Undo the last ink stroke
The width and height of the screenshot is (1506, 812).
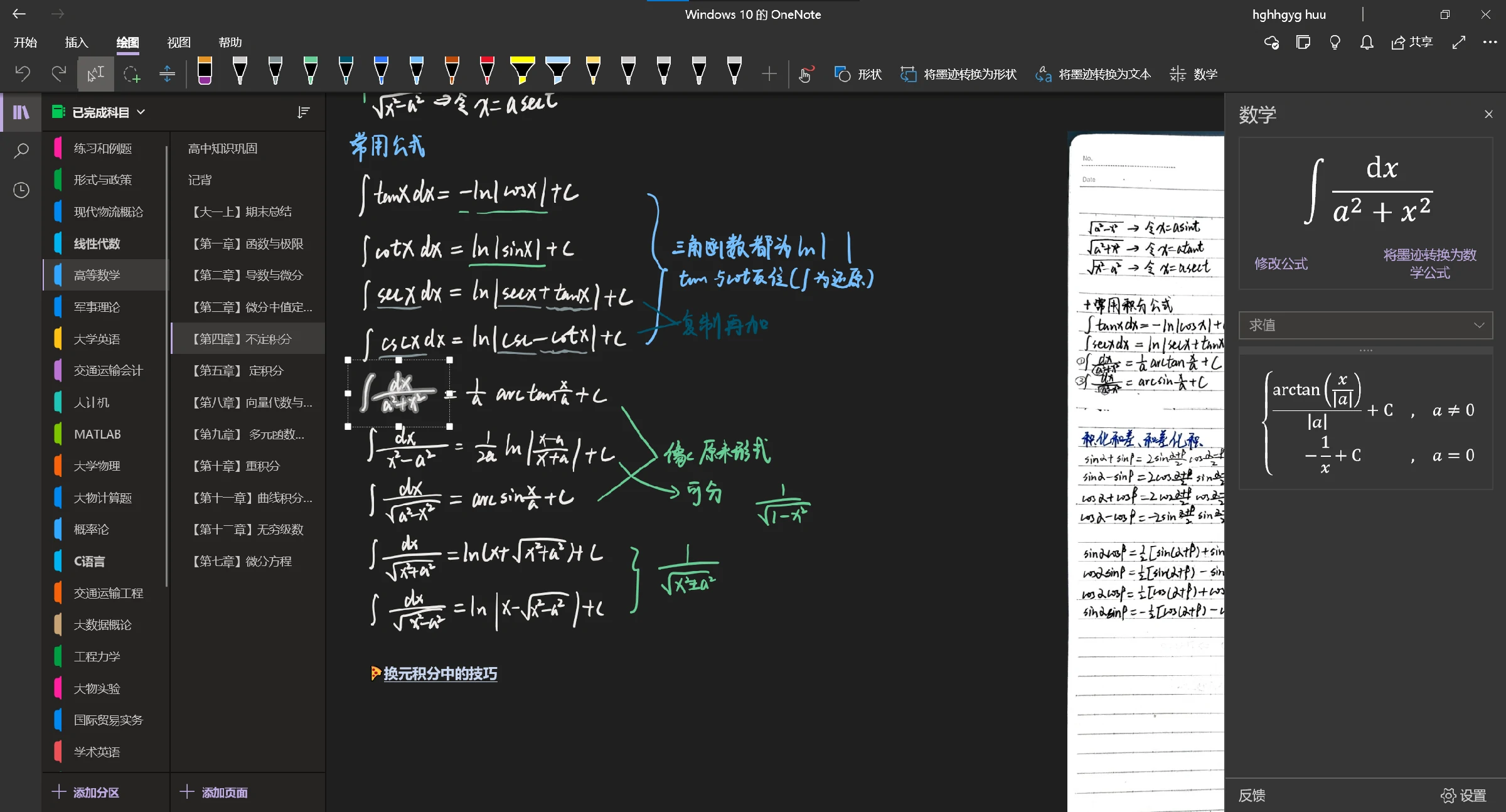pos(23,74)
